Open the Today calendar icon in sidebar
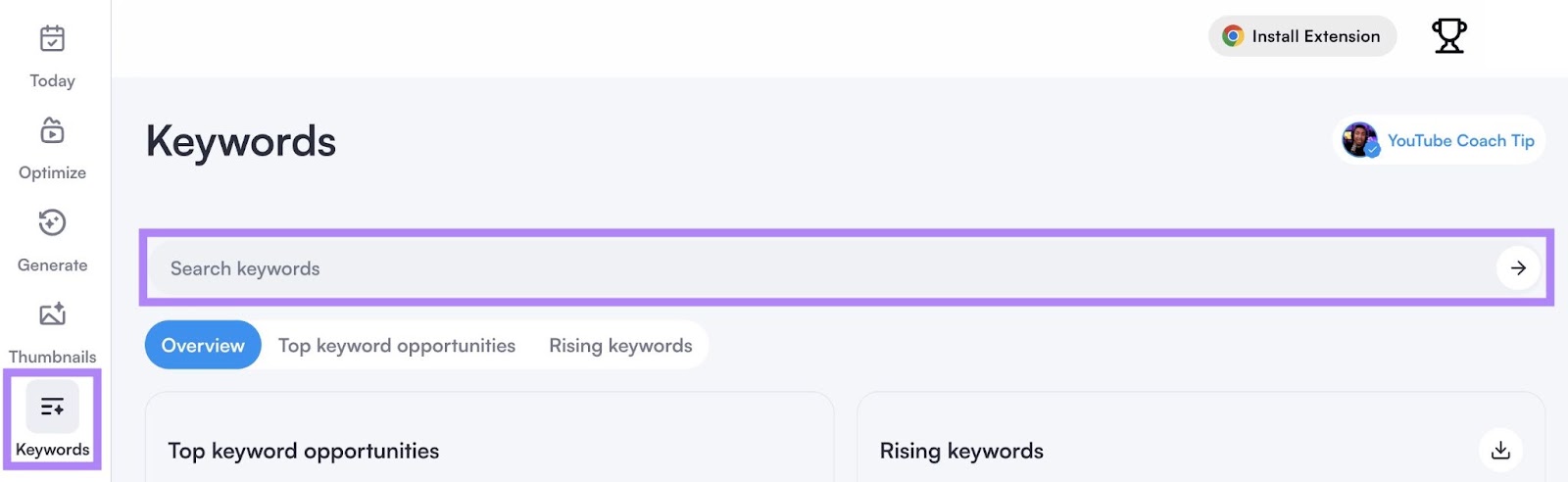Image resolution: width=1568 pixels, height=482 pixels. tap(52, 39)
